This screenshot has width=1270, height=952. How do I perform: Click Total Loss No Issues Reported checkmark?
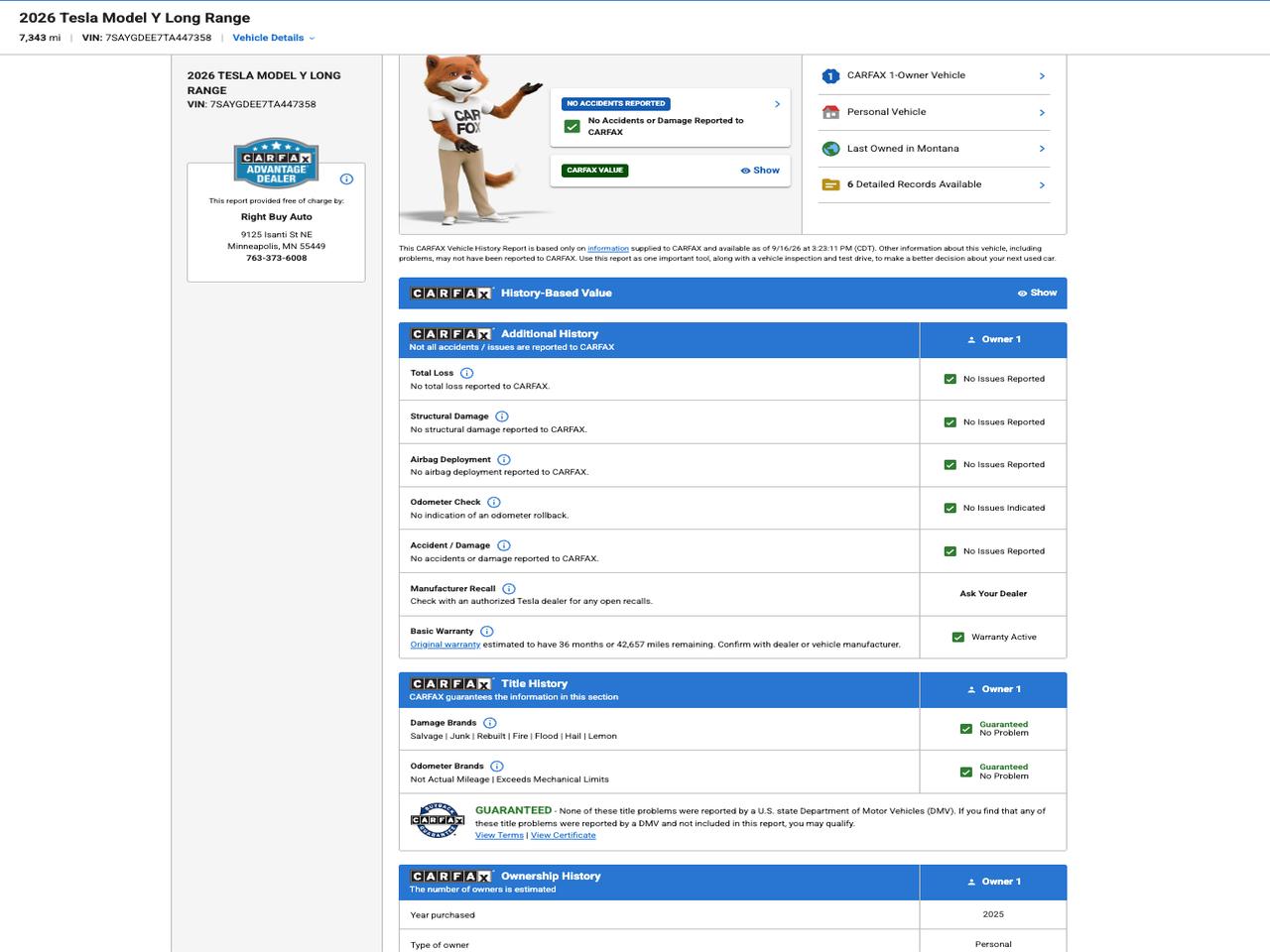point(951,379)
